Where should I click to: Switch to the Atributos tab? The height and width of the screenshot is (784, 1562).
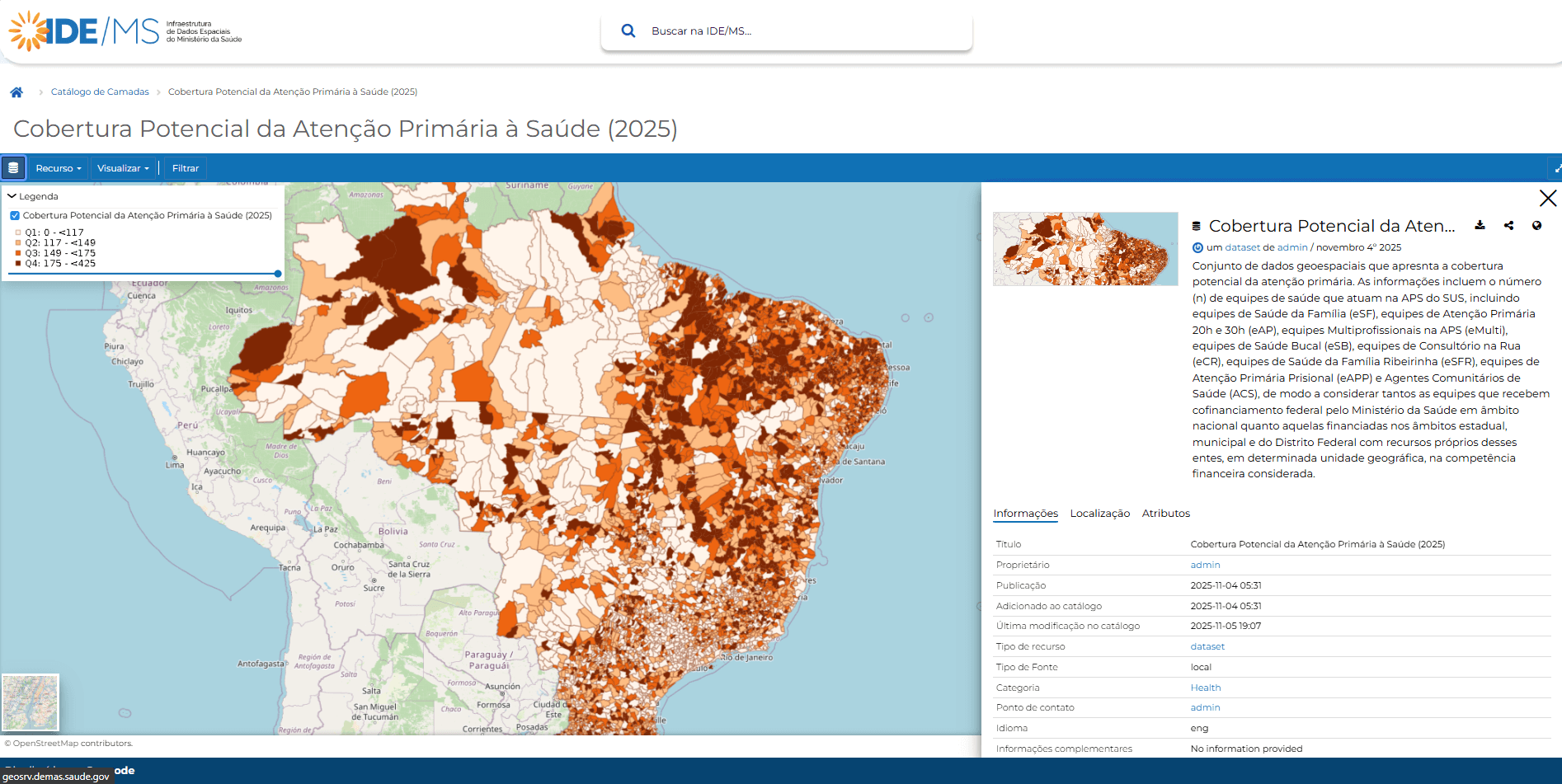(x=1165, y=513)
